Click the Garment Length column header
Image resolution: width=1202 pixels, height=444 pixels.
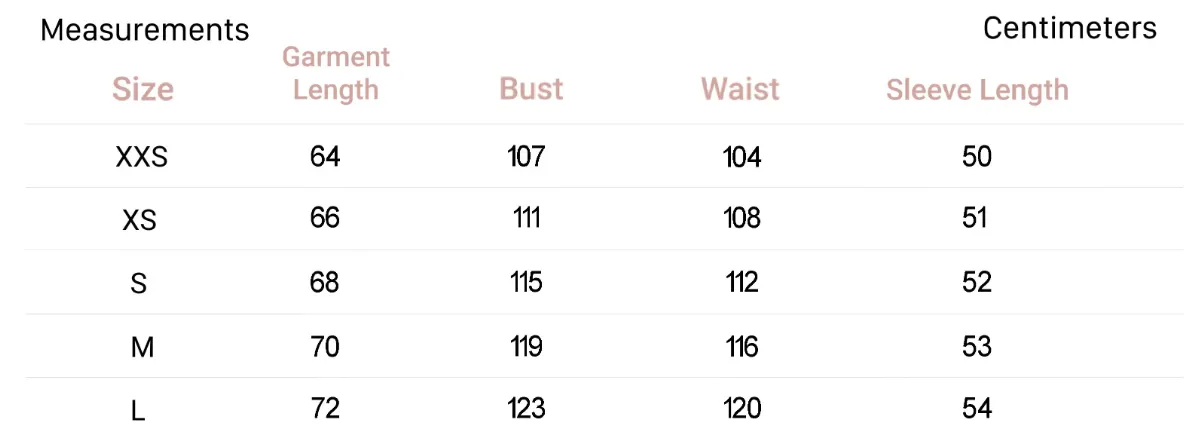click(336, 74)
